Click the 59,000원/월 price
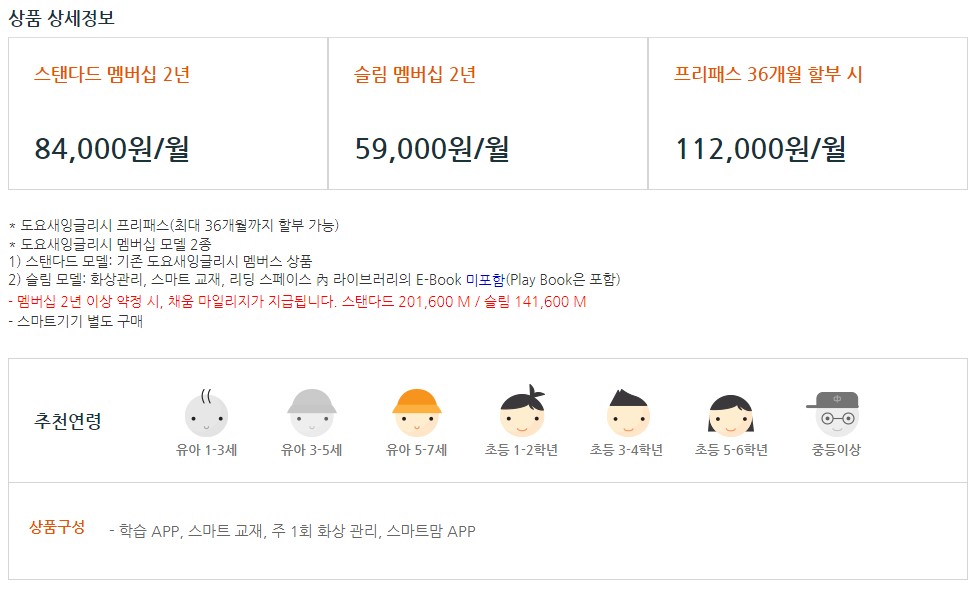The image size is (975, 592). pyautogui.click(x=432, y=149)
